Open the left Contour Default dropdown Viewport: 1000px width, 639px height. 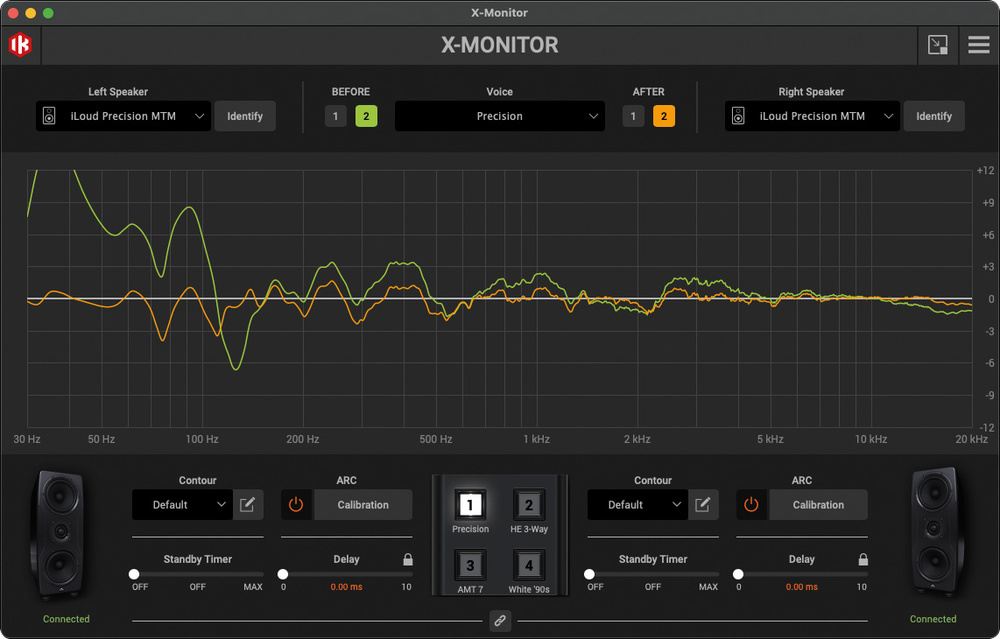click(182, 505)
